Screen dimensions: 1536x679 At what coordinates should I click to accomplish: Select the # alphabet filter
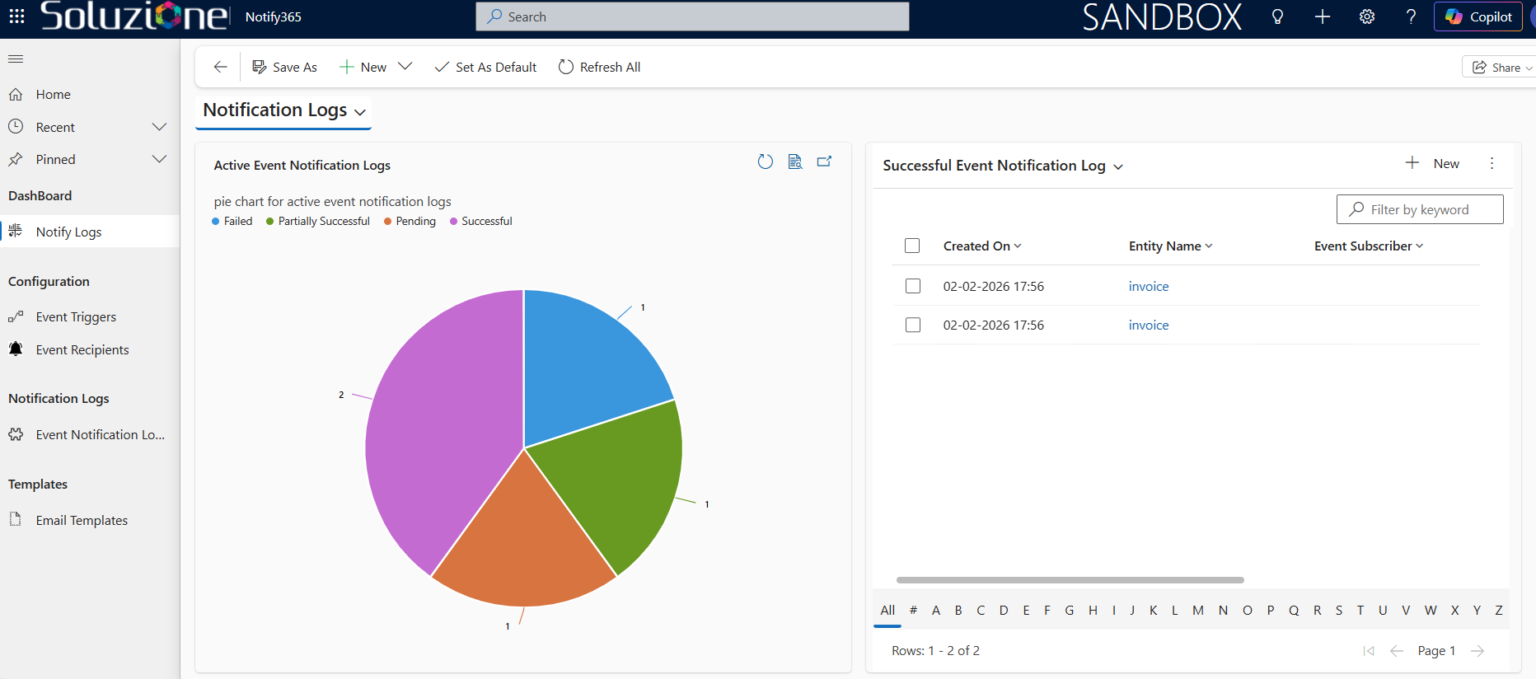tap(913, 610)
